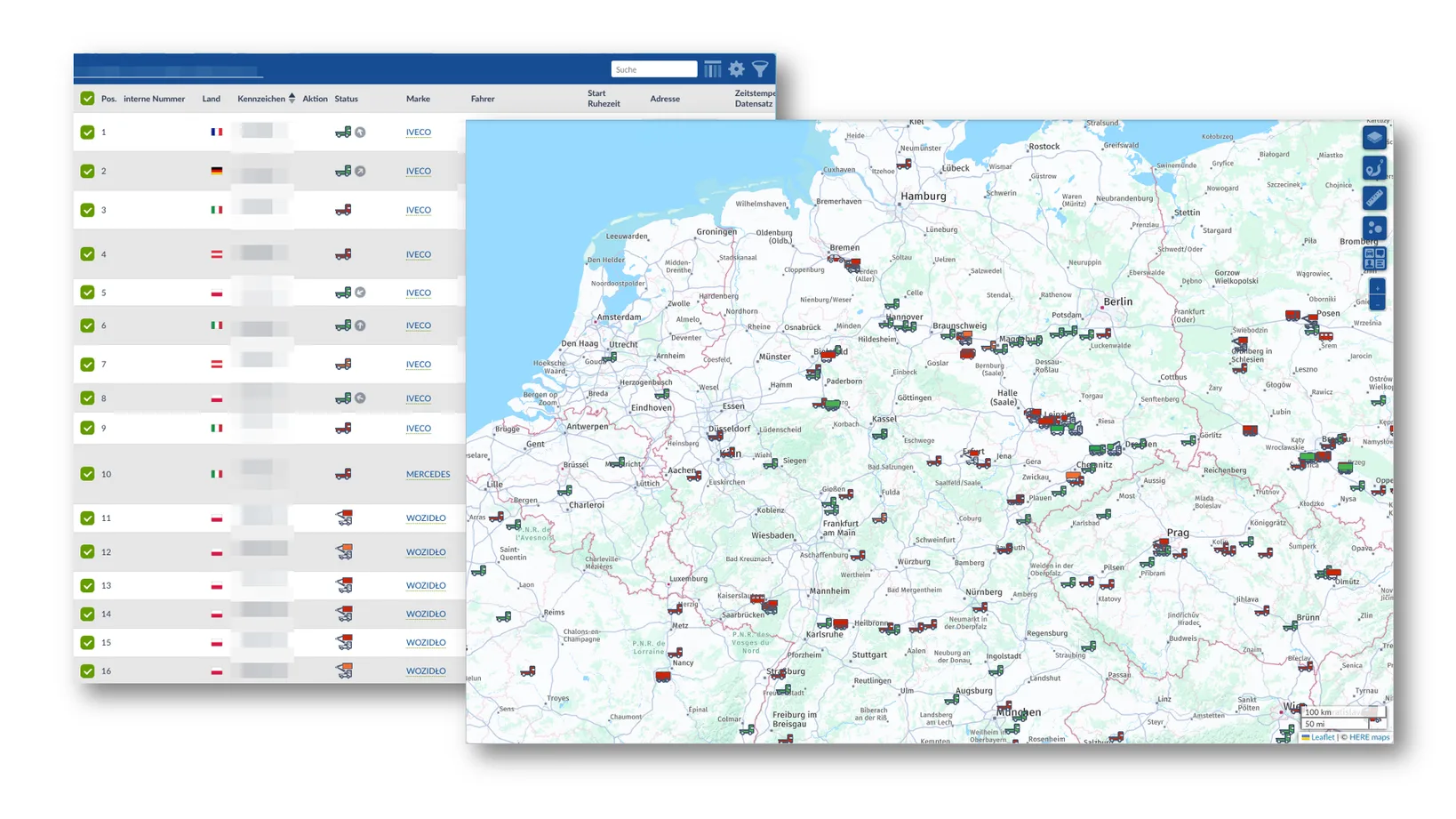Toggle marker clustering on the map
This screenshot has height=819, width=1456.
pyautogui.click(x=1374, y=229)
